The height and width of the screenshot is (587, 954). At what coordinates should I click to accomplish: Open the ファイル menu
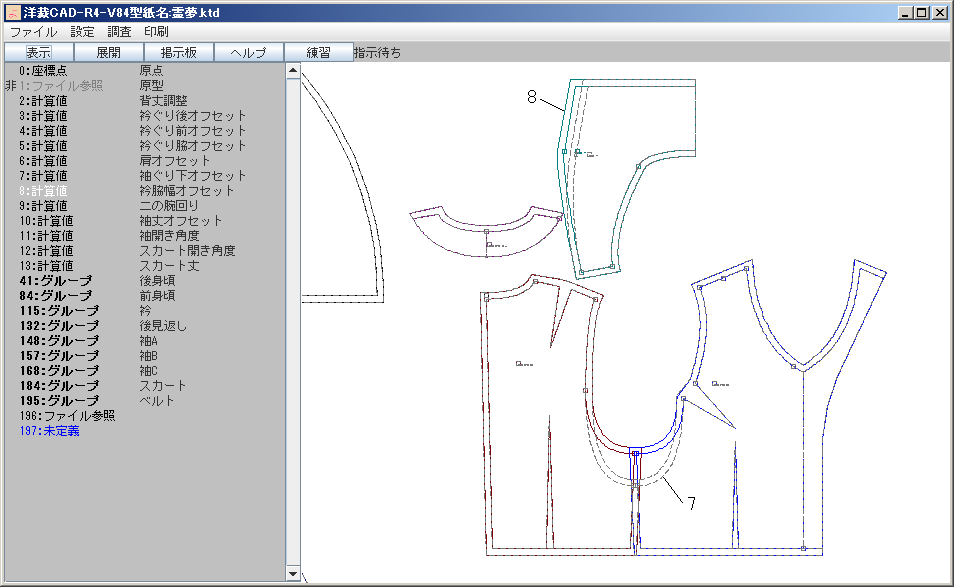33,32
